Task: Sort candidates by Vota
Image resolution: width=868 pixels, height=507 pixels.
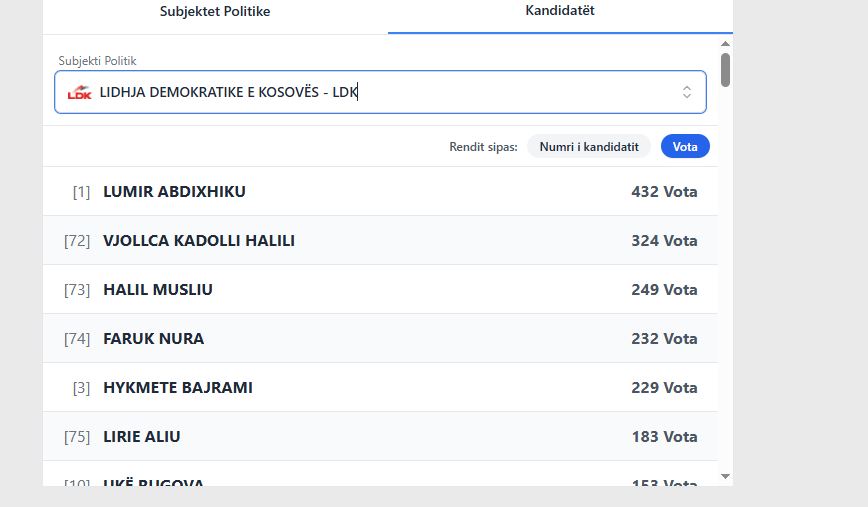Action: 685,147
